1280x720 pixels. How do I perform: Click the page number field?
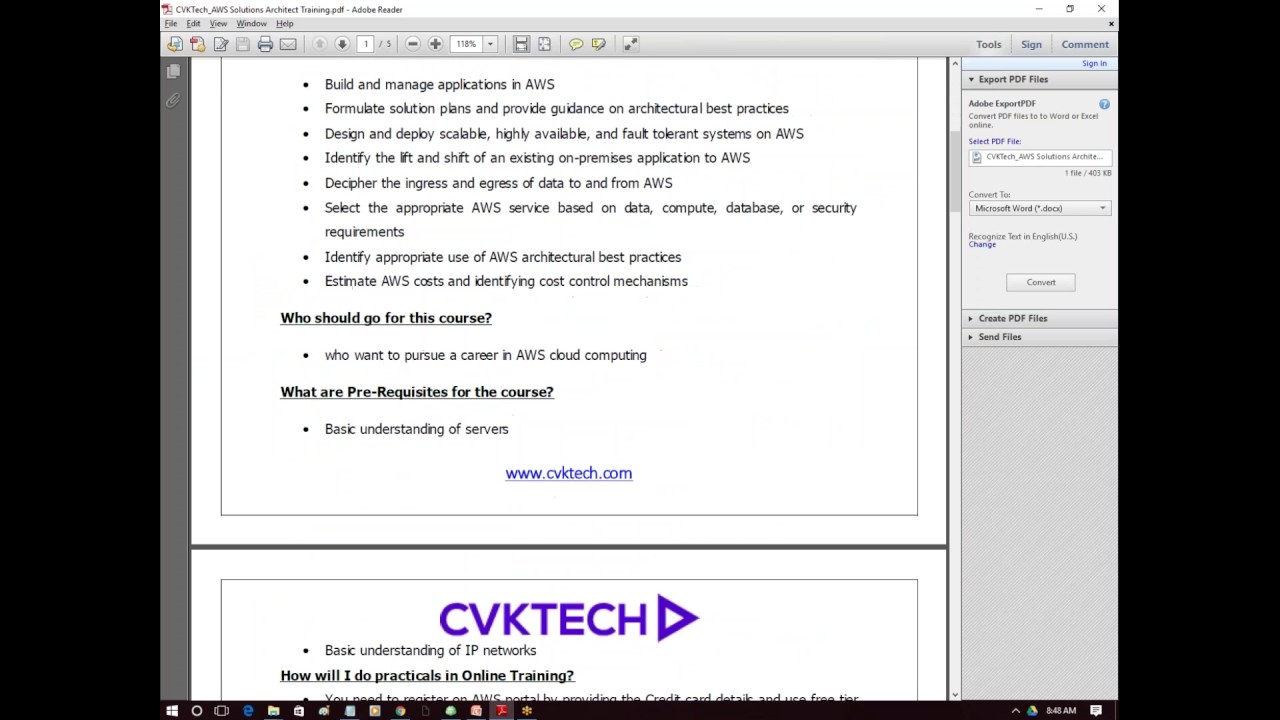pos(366,44)
